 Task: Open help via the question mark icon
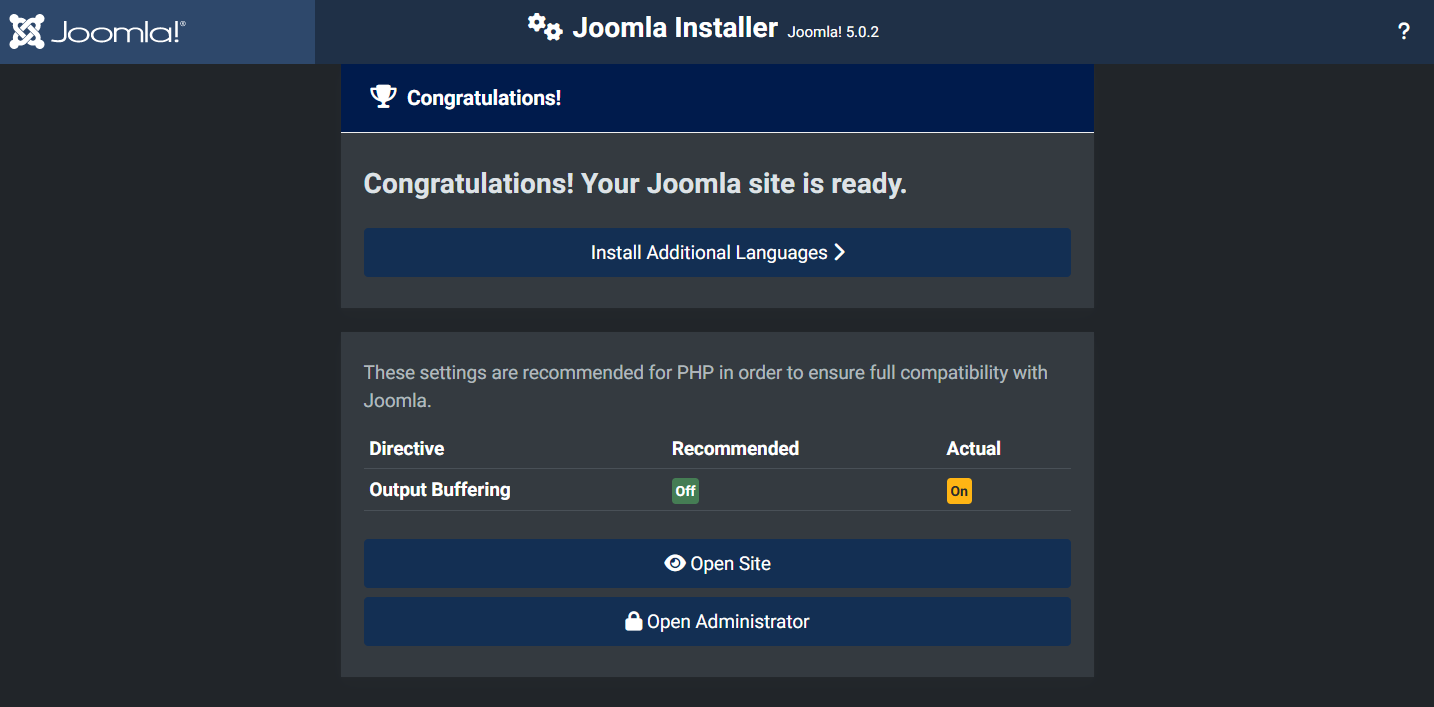(x=1403, y=32)
